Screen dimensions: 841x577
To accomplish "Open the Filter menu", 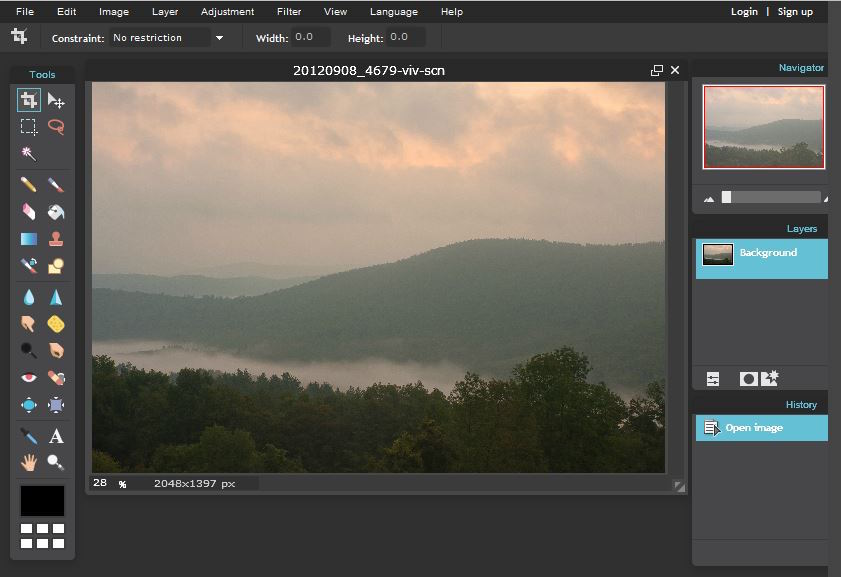I will (289, 11).
